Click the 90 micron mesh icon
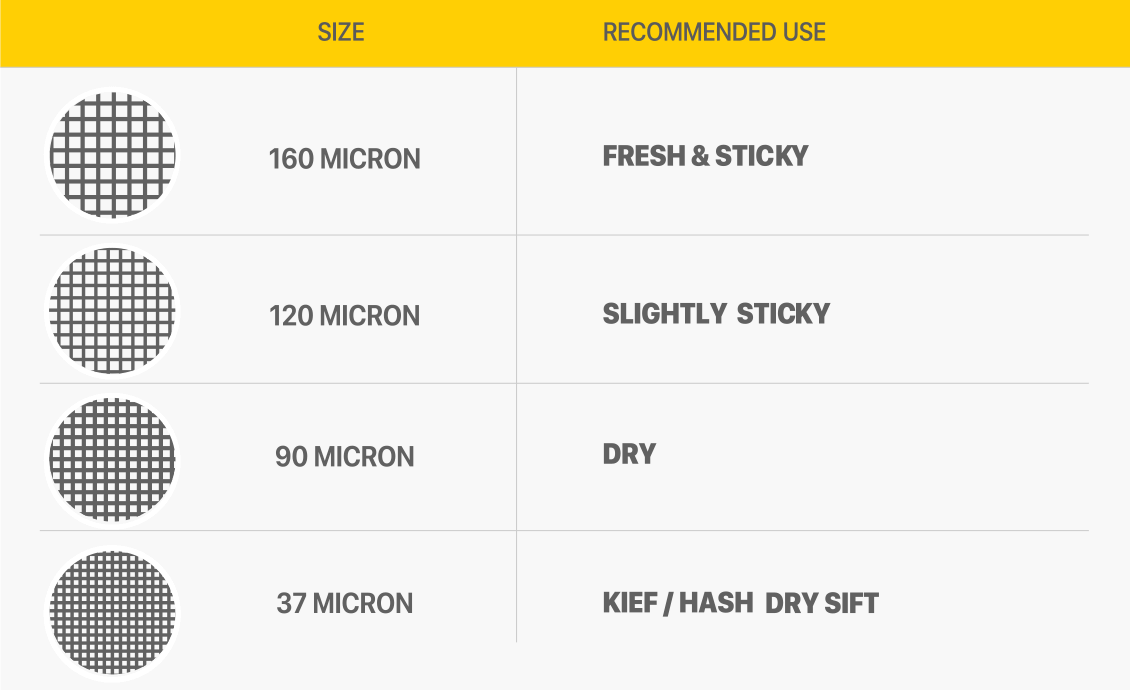 click(112, 459)
